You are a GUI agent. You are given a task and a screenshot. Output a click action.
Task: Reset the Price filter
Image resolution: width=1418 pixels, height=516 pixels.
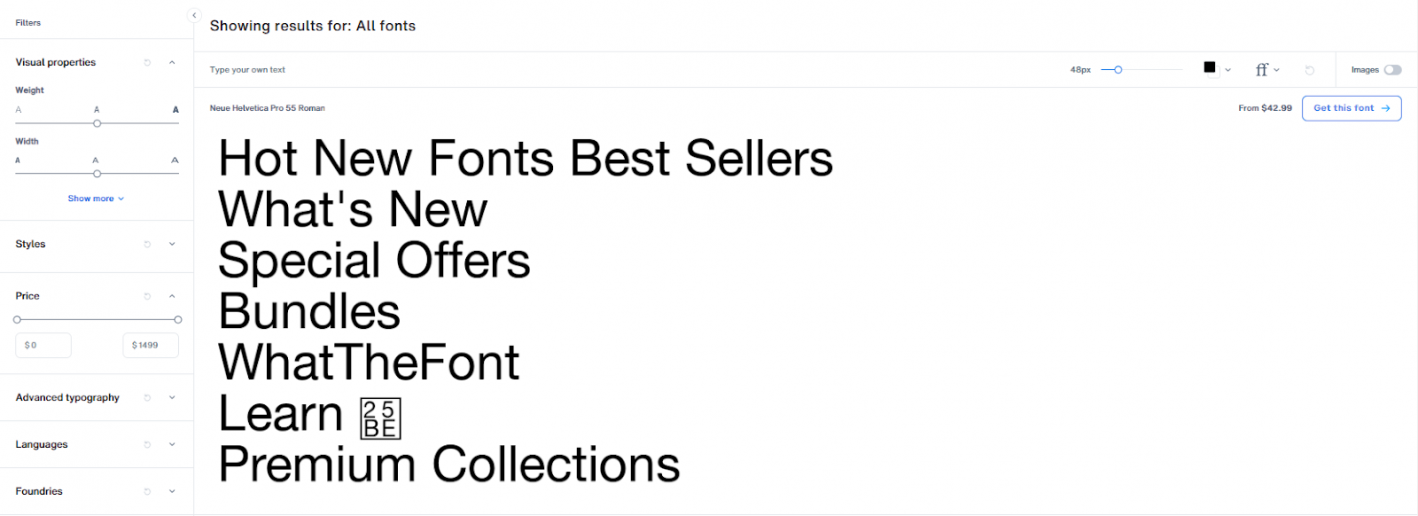click(x=147, y=296)
